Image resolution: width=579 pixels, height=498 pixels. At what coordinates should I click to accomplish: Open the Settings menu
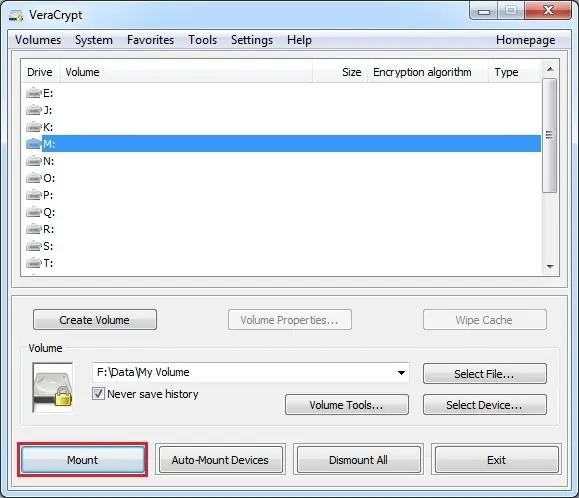click(x=252, y=40)
